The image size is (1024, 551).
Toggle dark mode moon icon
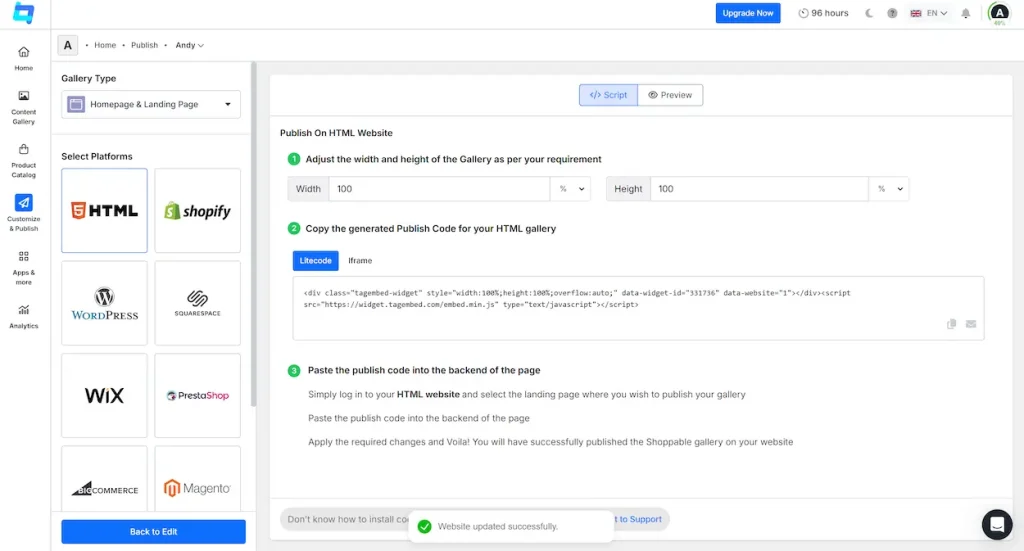coord(869,13)
